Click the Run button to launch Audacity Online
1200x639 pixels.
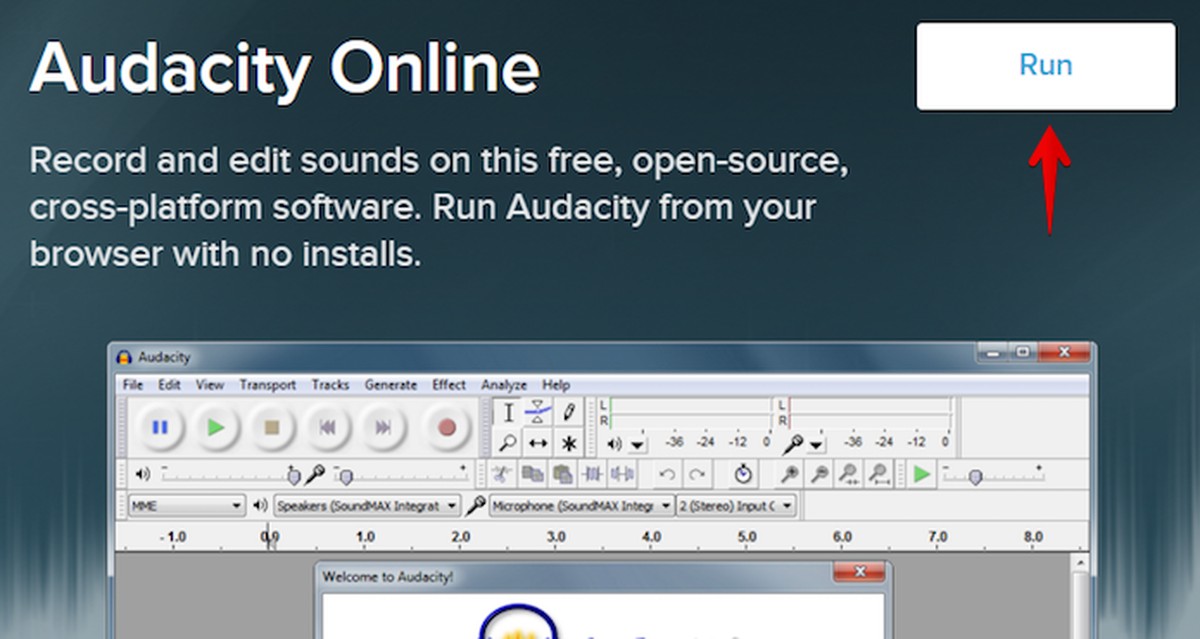tap(1045, 64)
